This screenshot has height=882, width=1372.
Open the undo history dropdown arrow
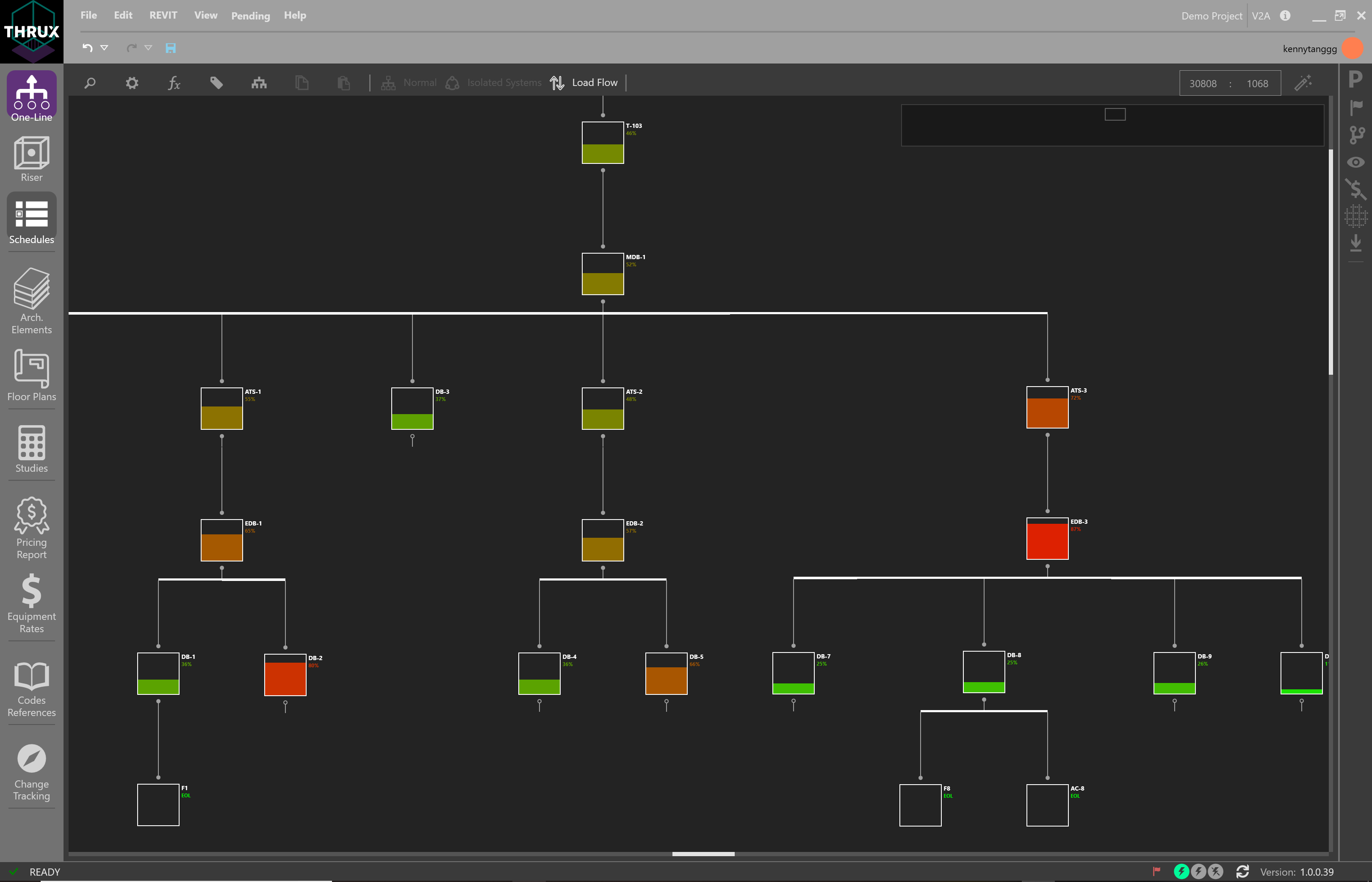pos(104,48)
